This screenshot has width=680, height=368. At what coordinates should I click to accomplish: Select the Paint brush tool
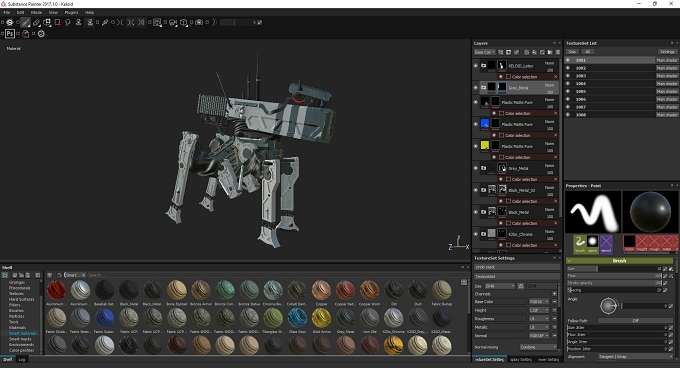26,22
